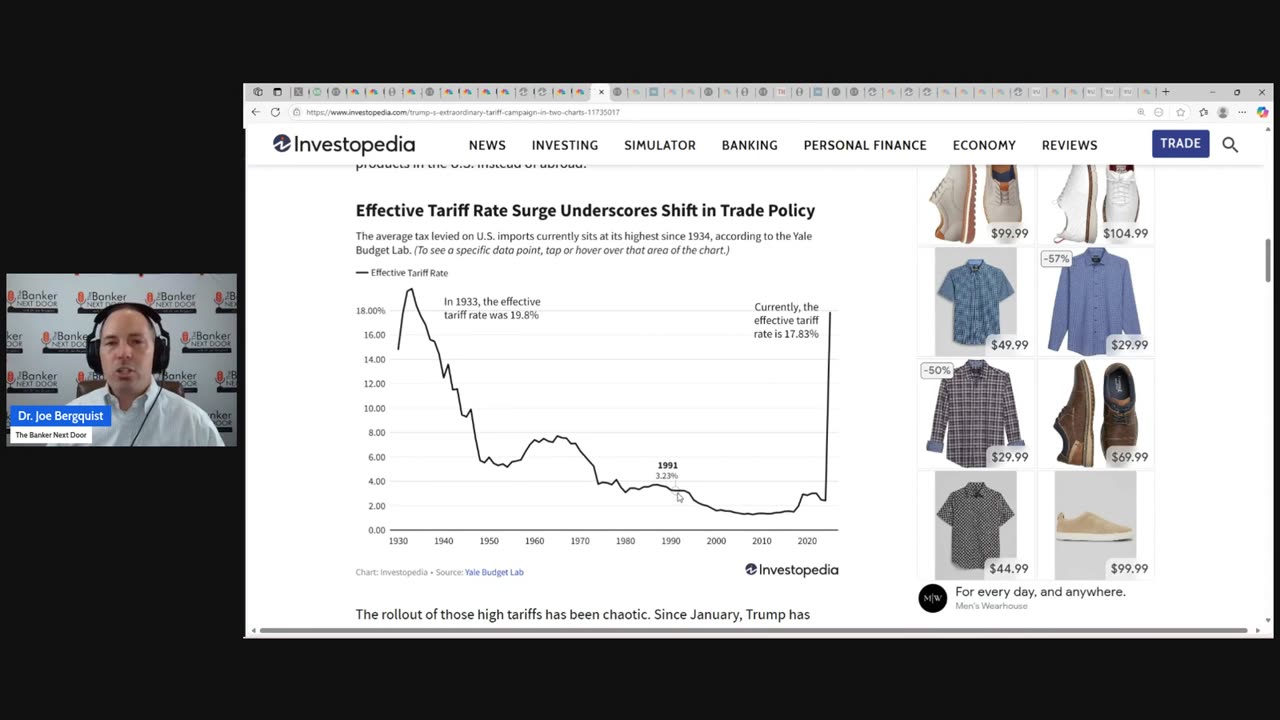Close the active Investopedia browser tab
Screen dimensions: 1280x720
point(601,92)
